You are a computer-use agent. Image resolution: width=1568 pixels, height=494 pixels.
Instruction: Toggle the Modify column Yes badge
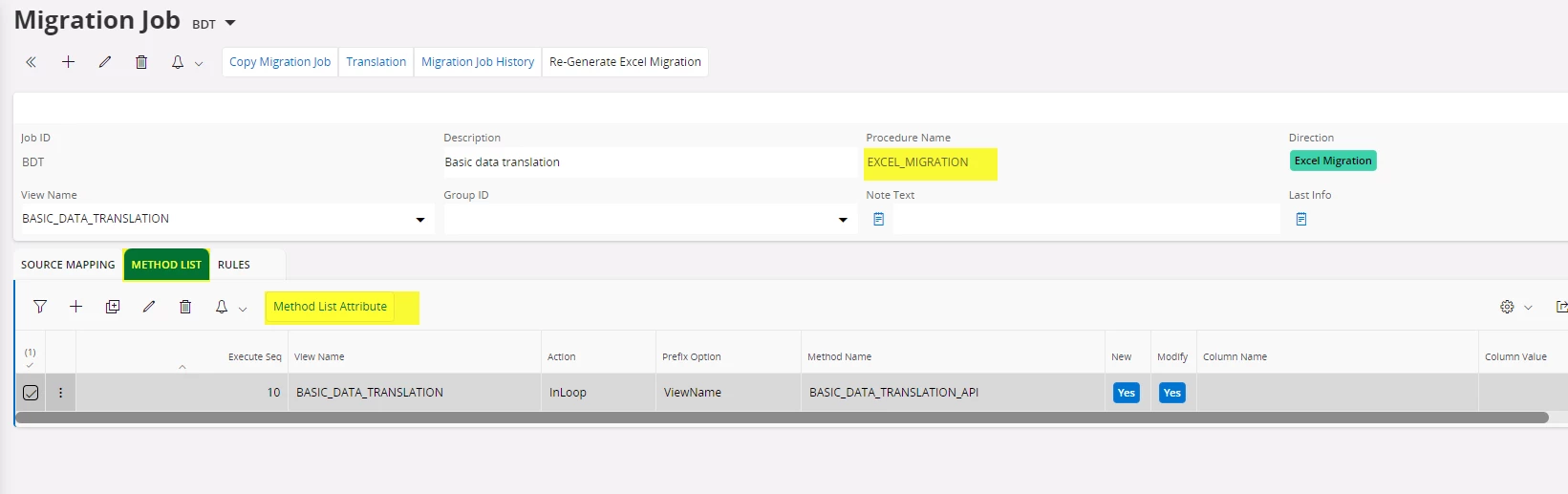pyautogui.click(x=1171, y=393)
